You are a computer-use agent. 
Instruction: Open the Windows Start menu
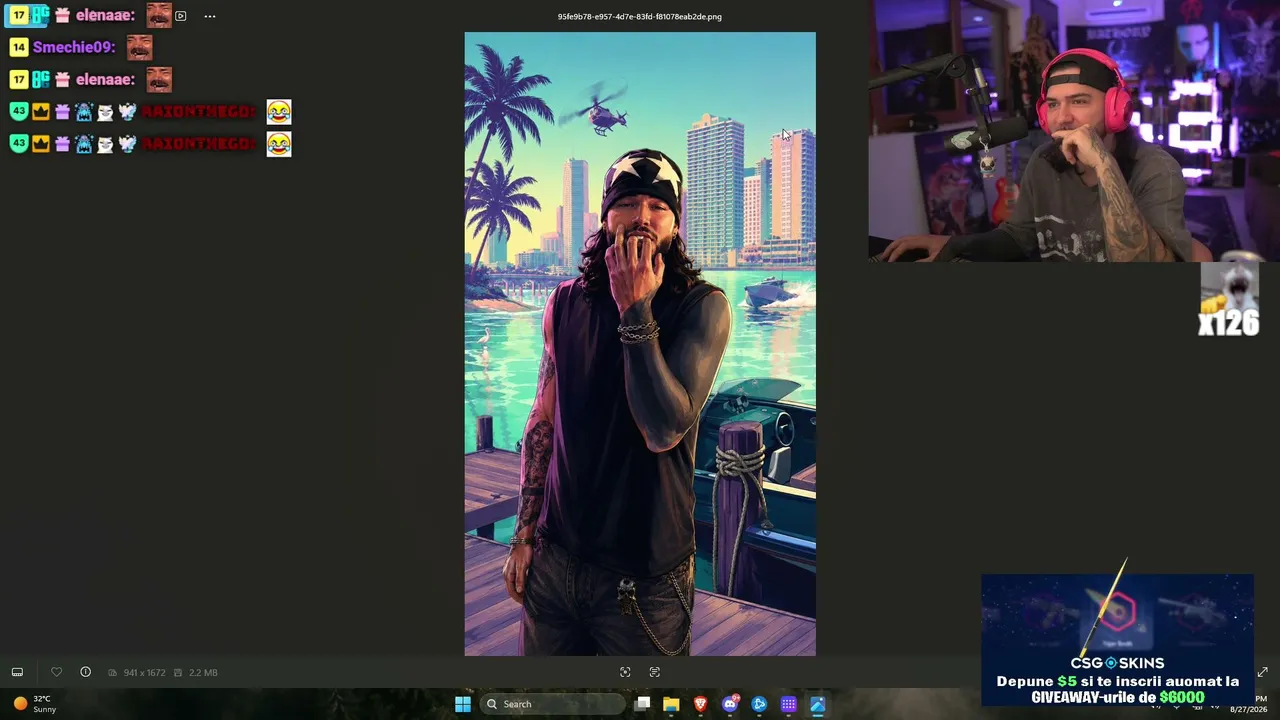(462, 704)
